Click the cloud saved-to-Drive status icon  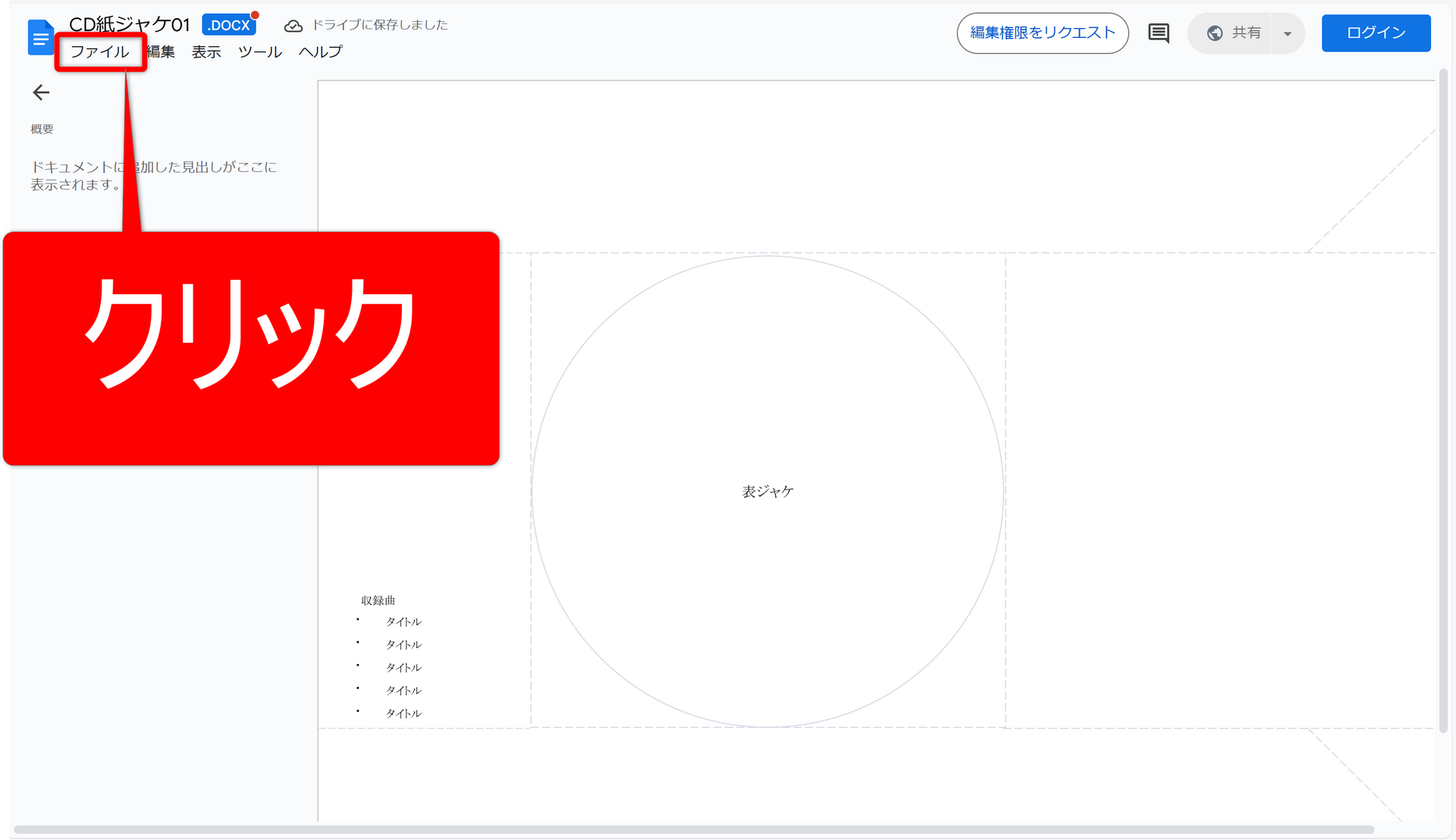coord(293,26)
